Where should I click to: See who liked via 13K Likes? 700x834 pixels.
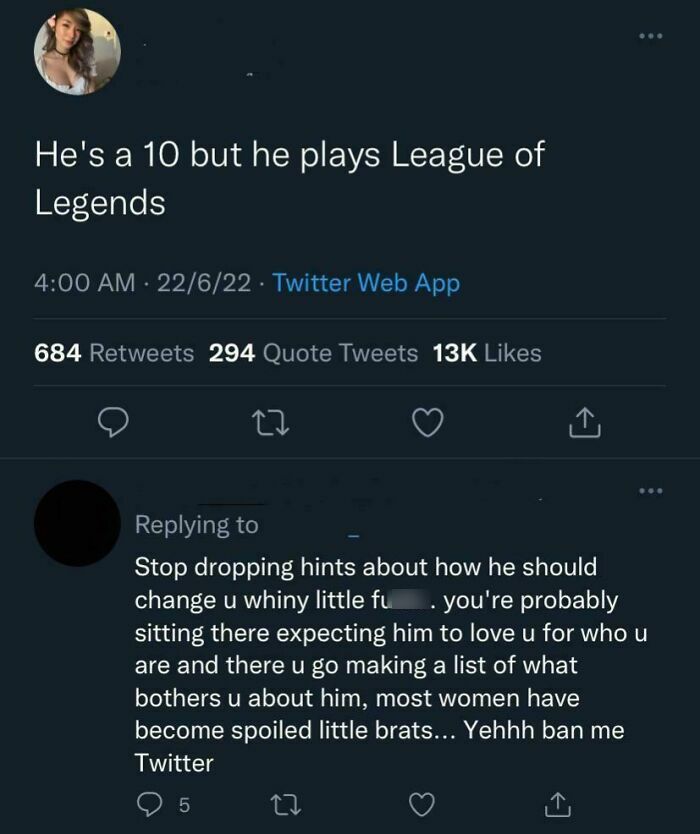[x=494, y=353]
